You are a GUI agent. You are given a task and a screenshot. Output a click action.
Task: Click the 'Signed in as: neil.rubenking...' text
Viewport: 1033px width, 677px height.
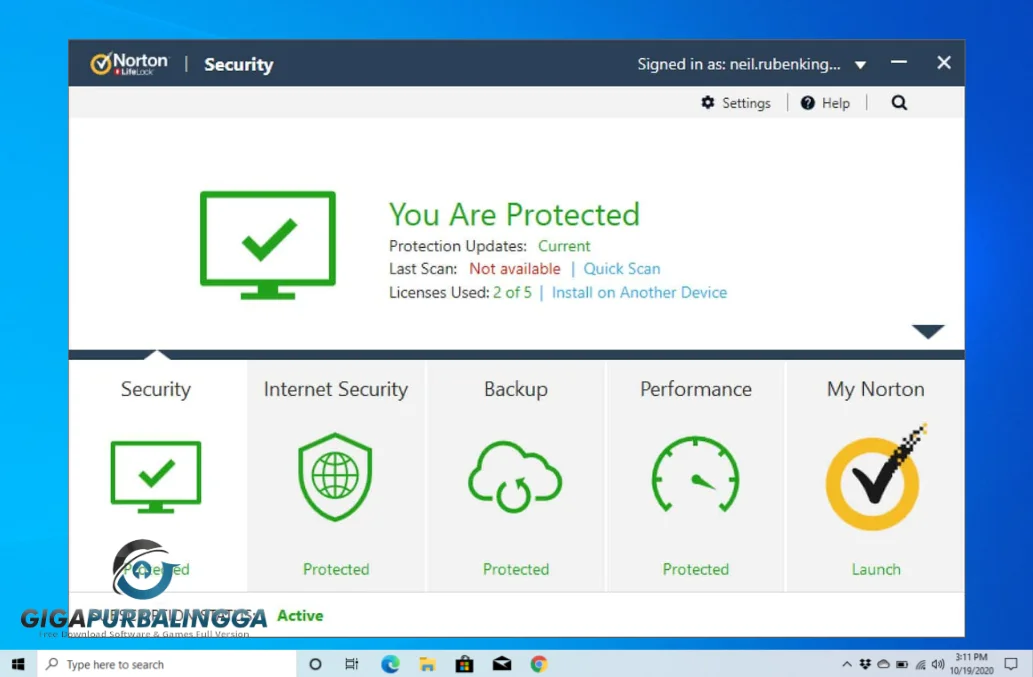coord(739,65)
